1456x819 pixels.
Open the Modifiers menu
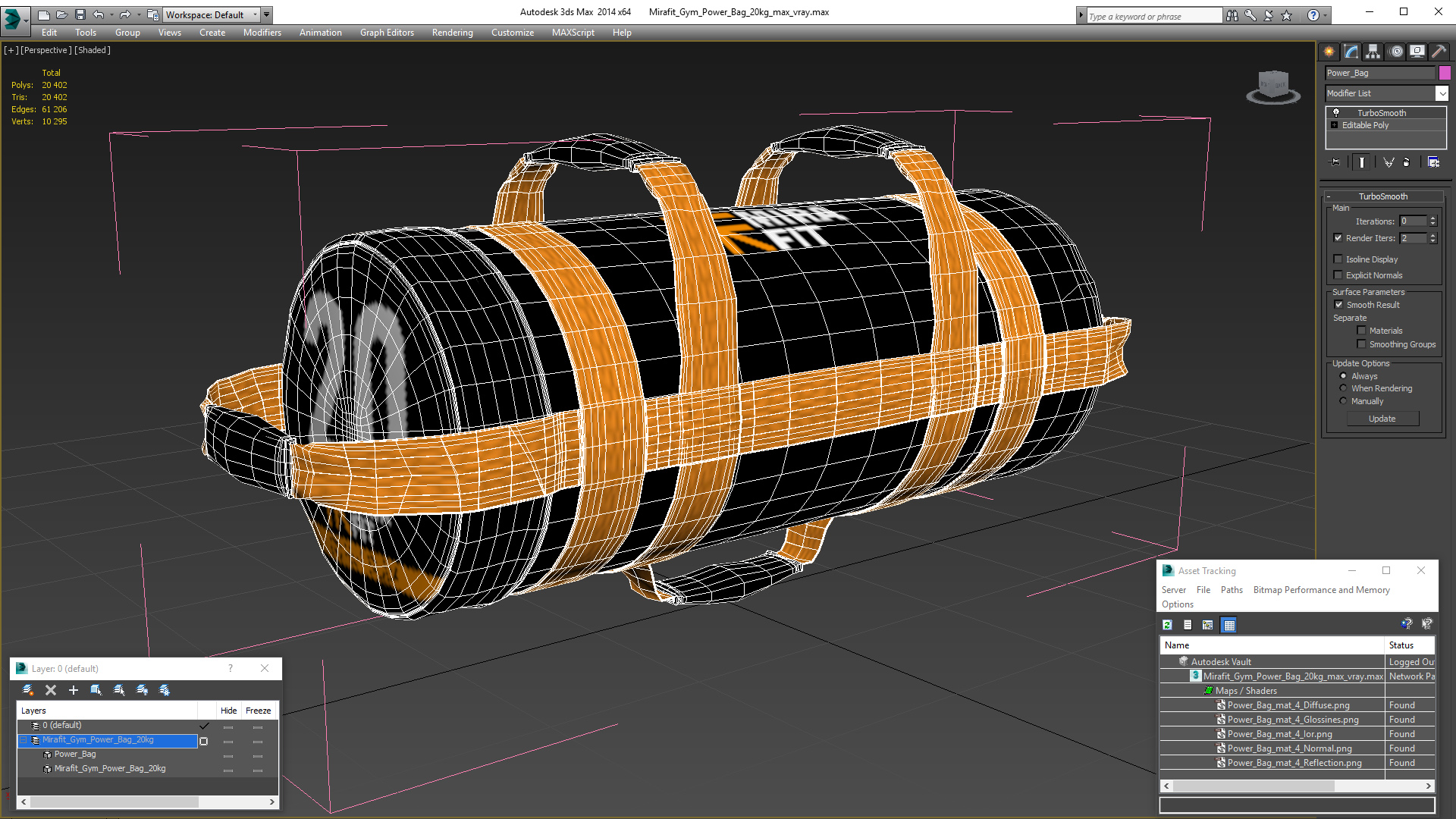[x=262, y=33]
